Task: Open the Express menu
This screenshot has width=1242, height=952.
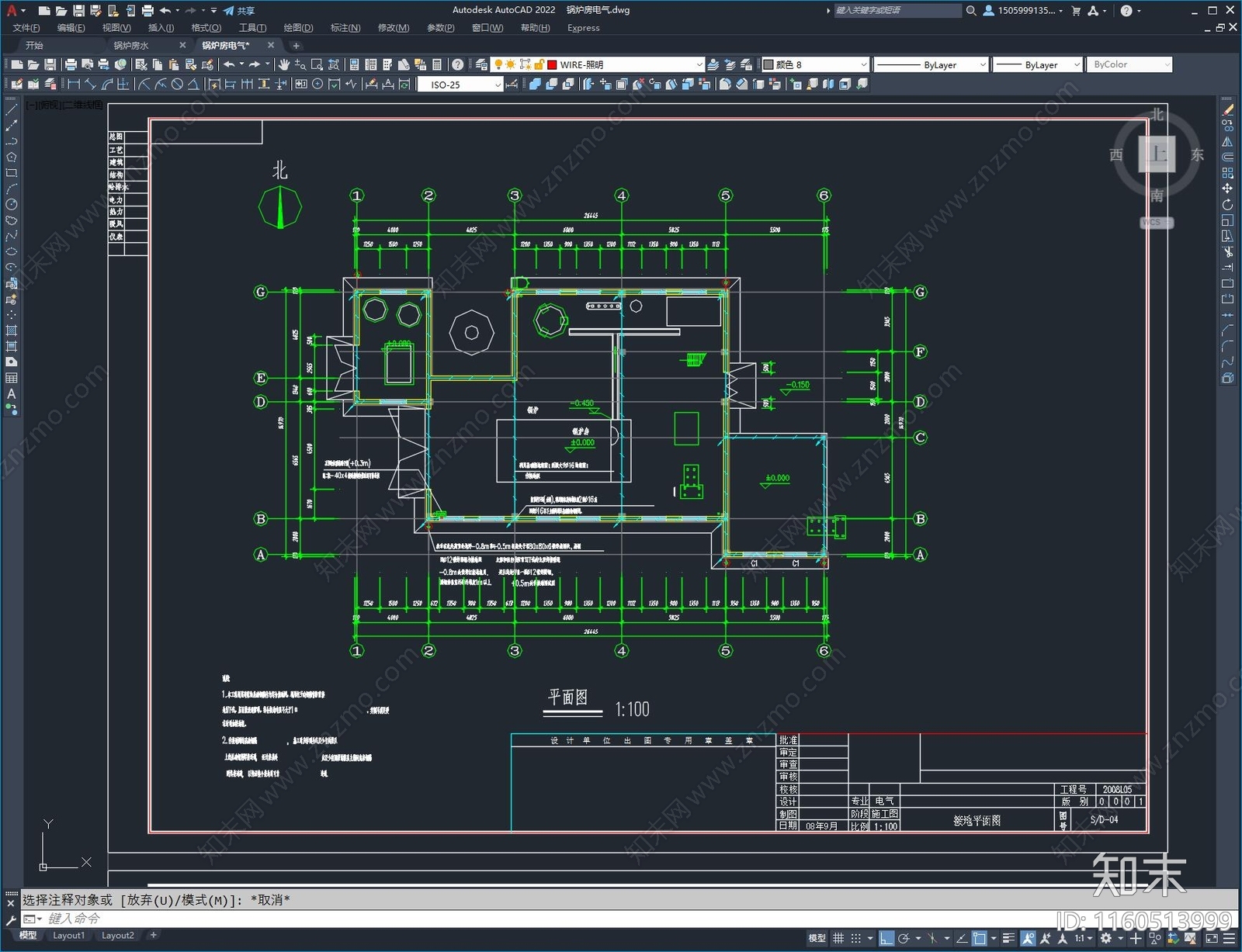Action: point(583,28)
